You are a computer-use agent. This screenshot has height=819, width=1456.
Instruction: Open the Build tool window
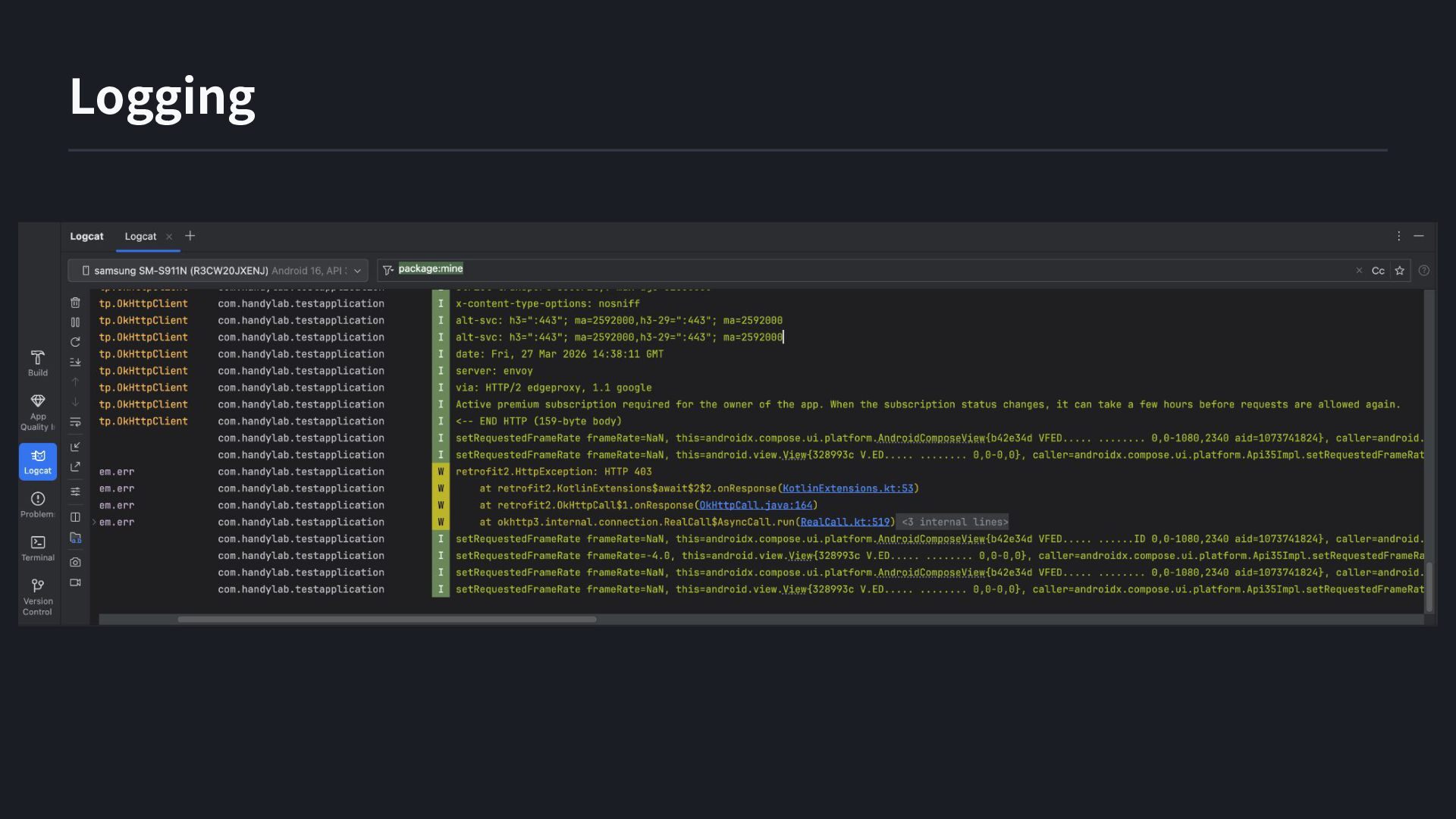[x=38, y=362]
